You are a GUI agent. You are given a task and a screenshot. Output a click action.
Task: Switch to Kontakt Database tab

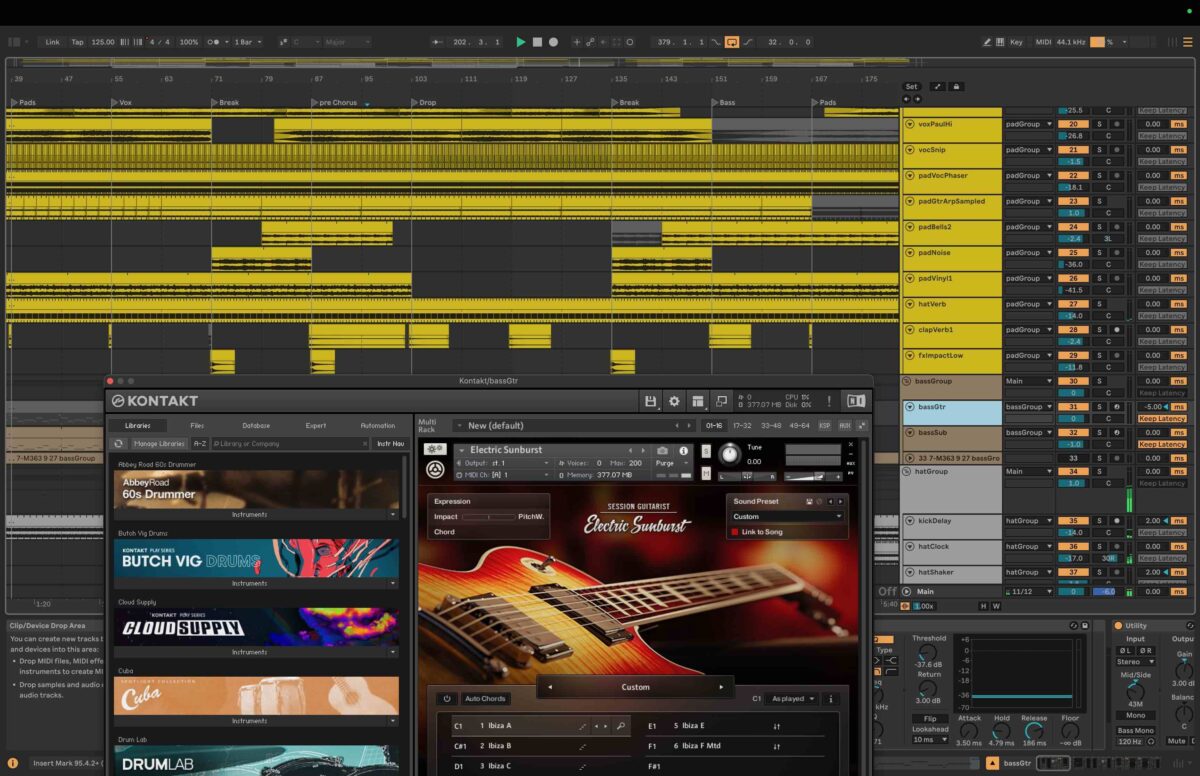coord(256,425)
